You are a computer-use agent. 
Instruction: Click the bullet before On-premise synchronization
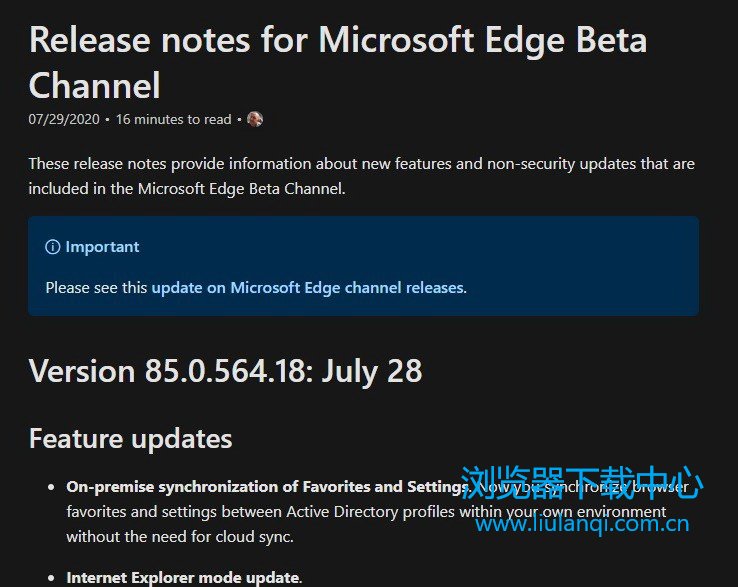tap(51, 487)
